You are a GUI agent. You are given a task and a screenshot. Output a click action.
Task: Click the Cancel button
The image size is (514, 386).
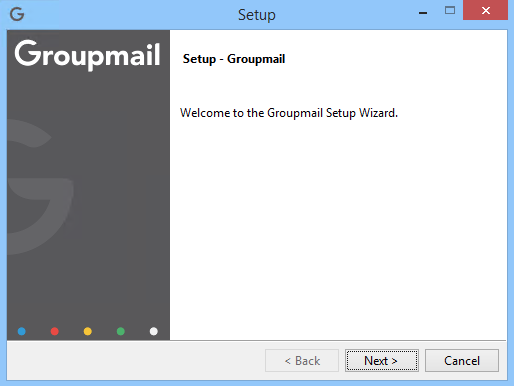[462, 360]
